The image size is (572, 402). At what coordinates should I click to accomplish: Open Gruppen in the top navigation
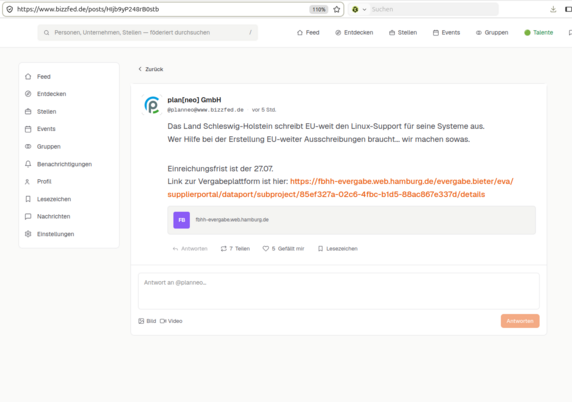(492, 32)
